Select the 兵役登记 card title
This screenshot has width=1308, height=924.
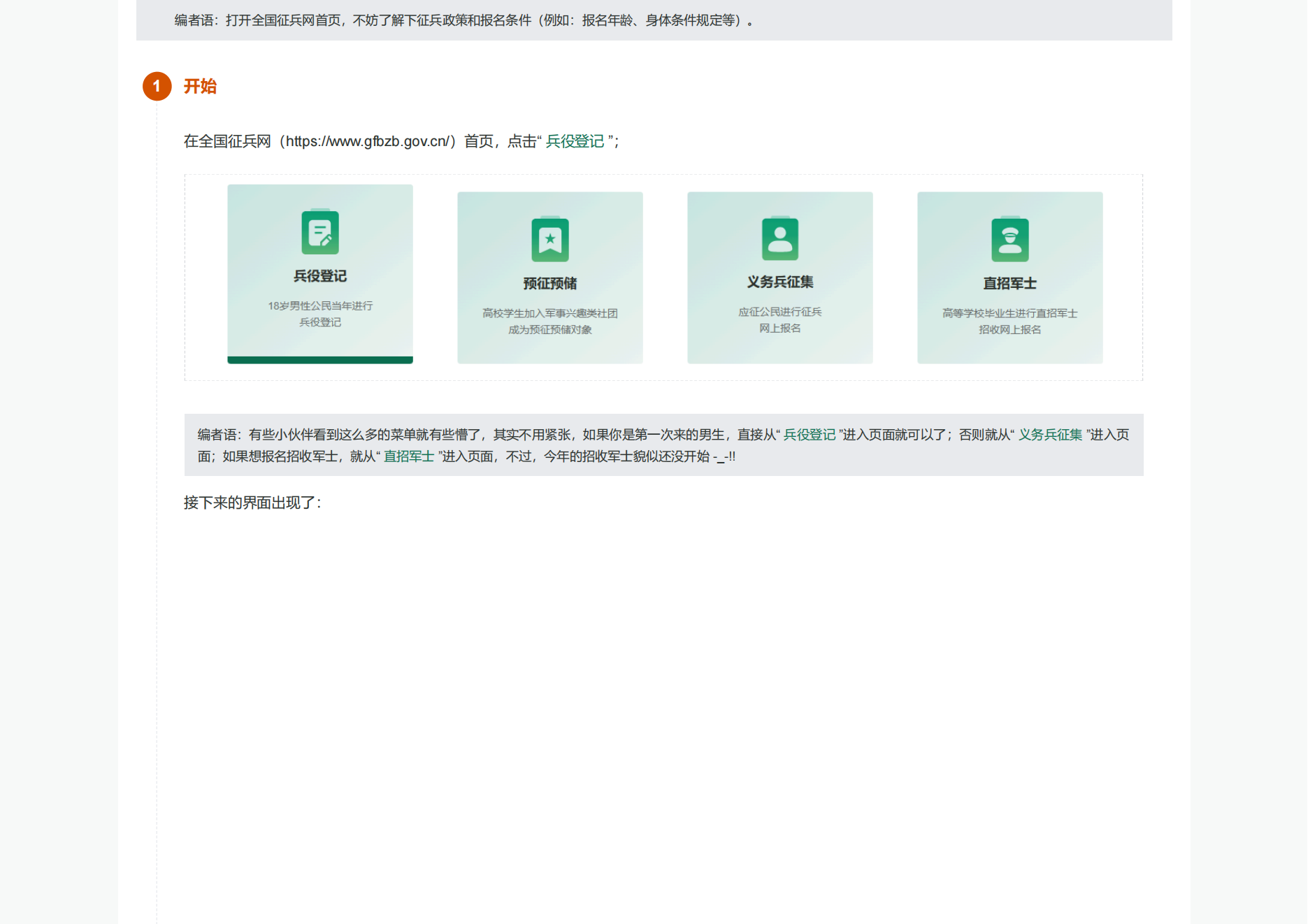tap(320, 276)
